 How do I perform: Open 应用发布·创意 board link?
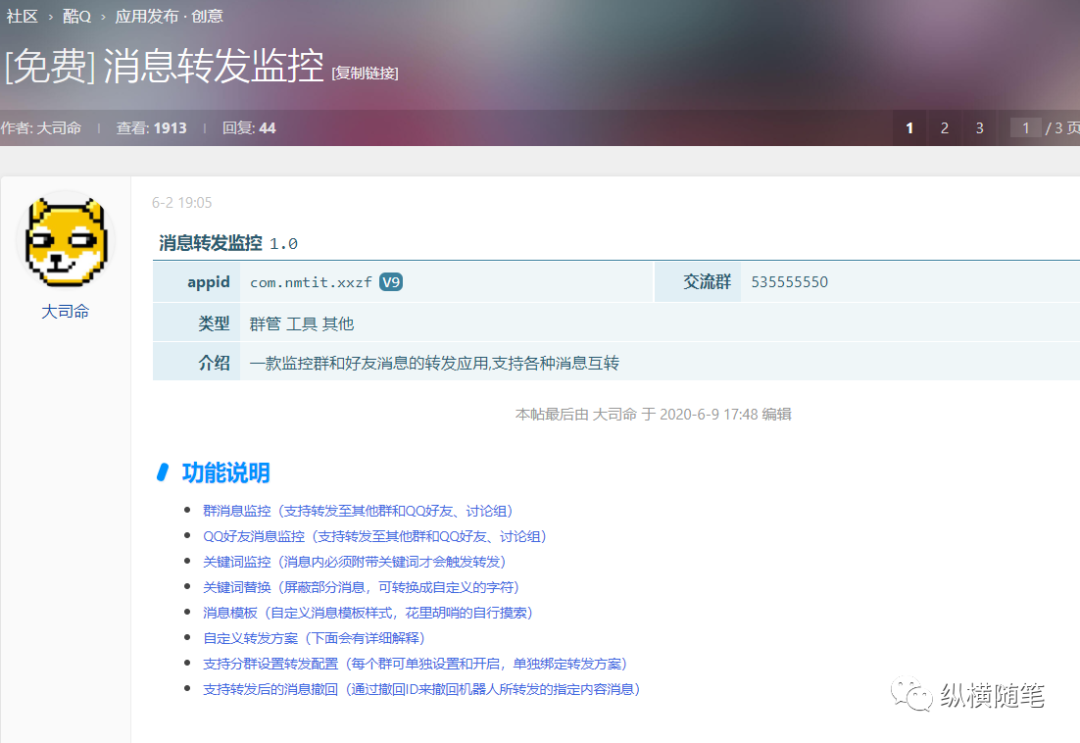(x=169, y=16)
